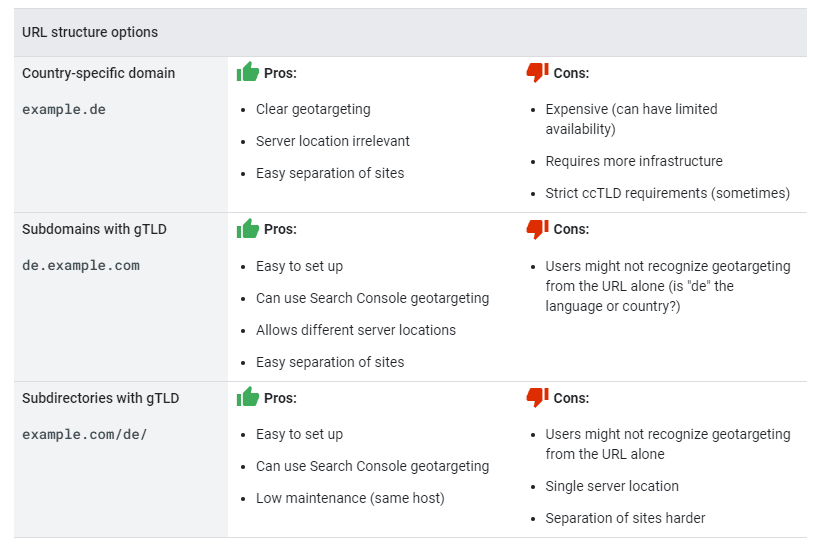823x538 pixels.
Task: Select the de.example.com code text
Action: [81, 266]
